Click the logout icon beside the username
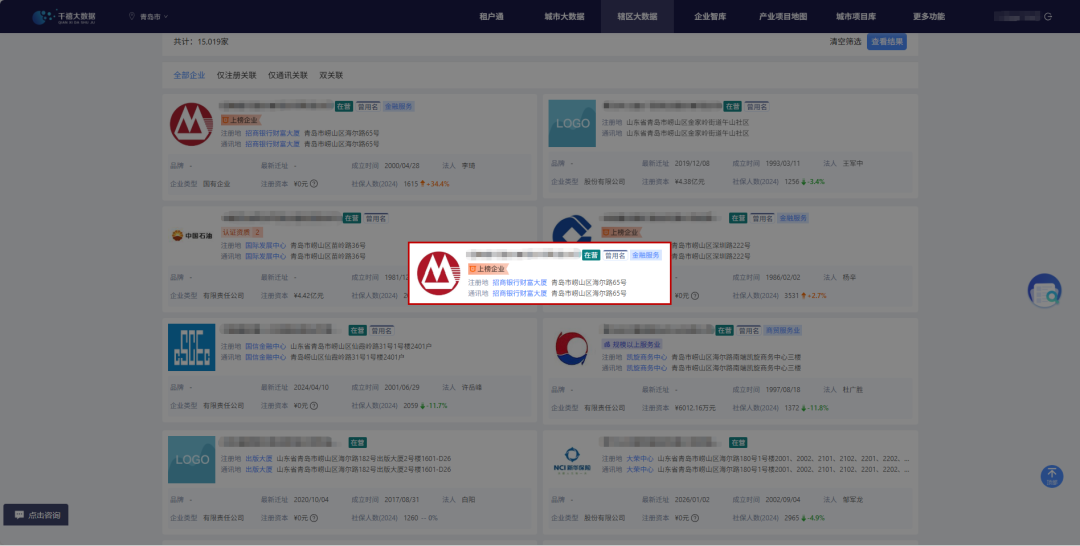The width and height of the screenshot is (1080, 546). coord(1048,17)
